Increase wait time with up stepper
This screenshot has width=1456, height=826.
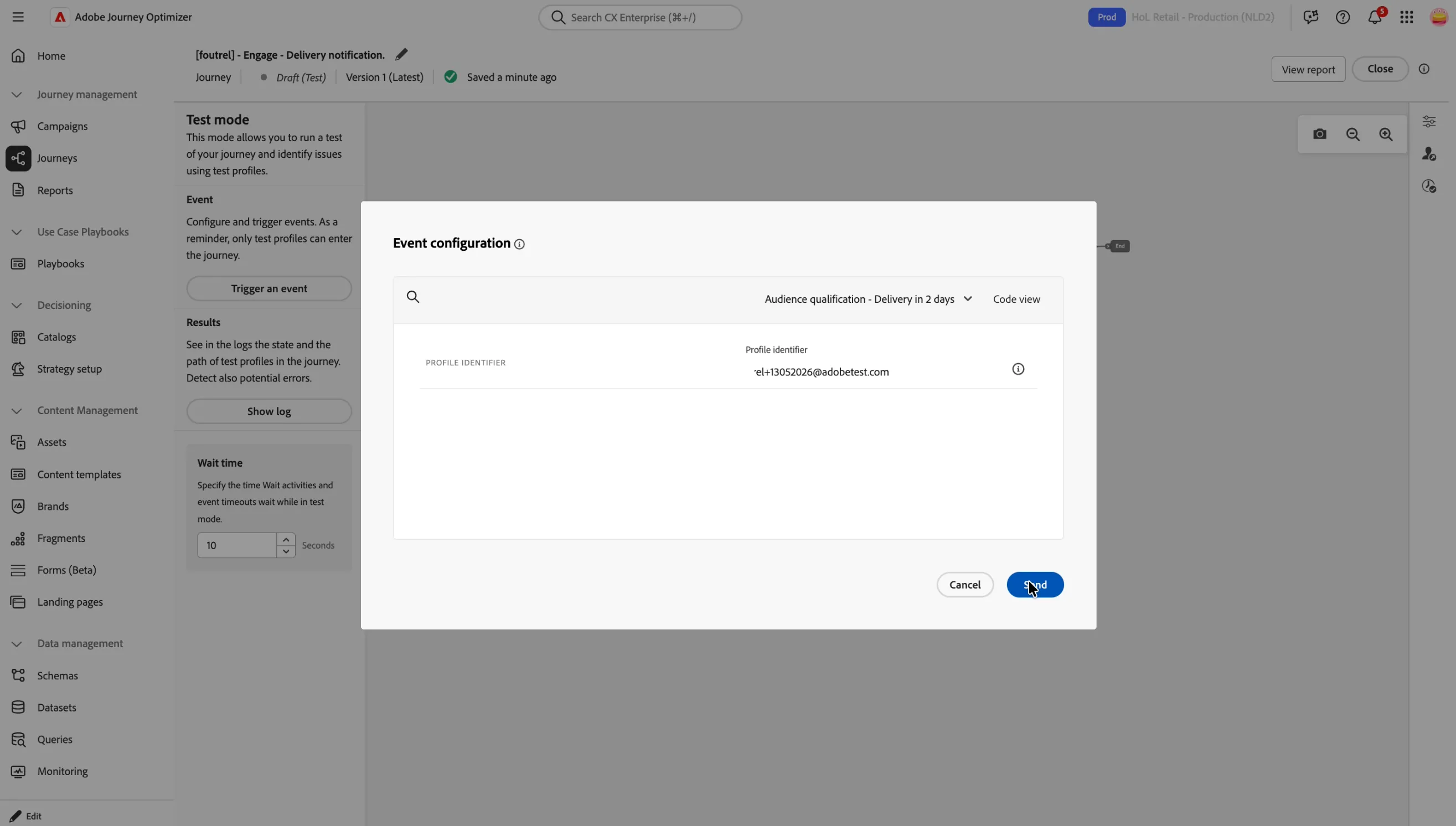(286, 540)
